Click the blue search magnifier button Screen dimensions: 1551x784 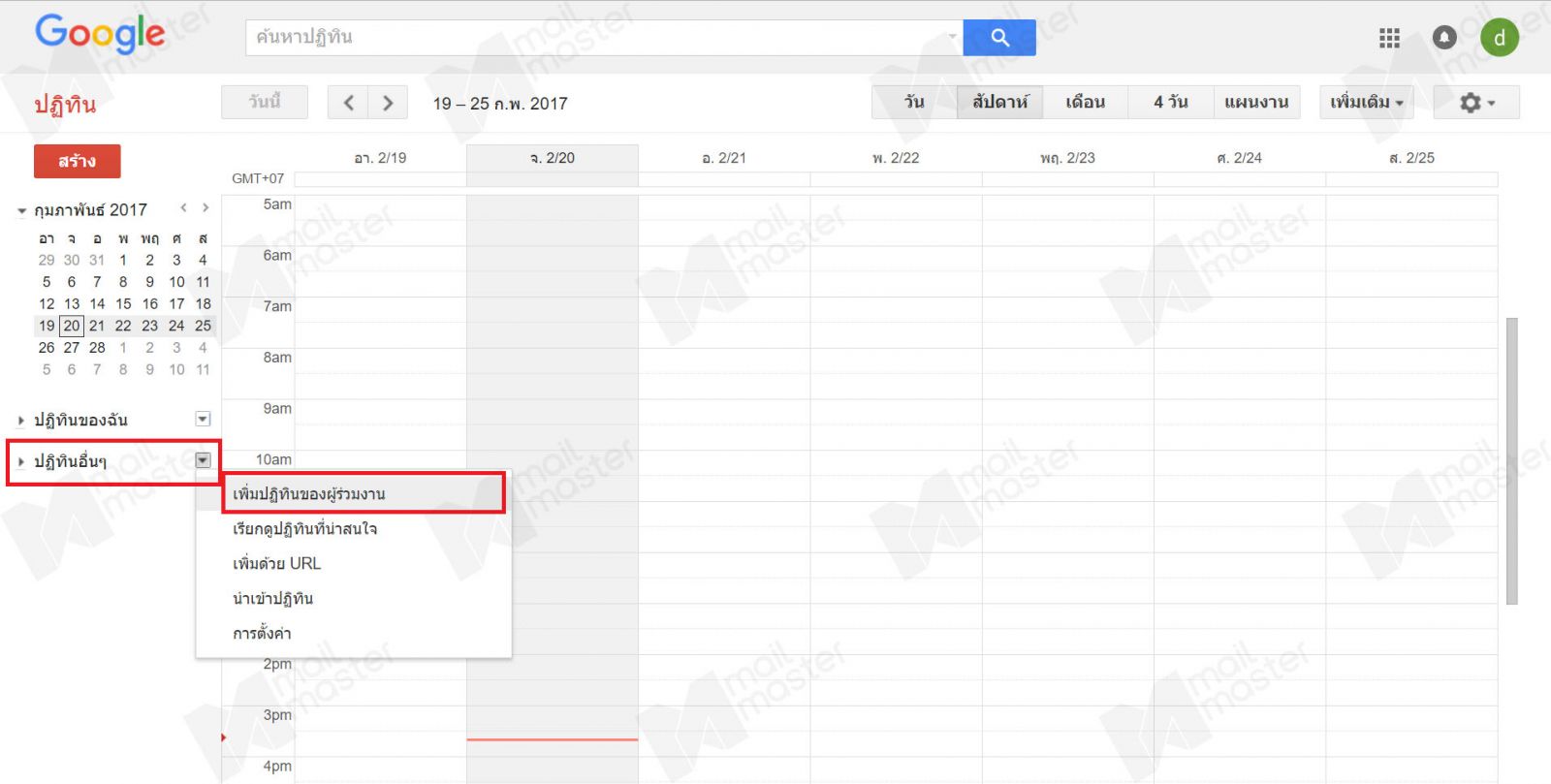coord(999,38)
